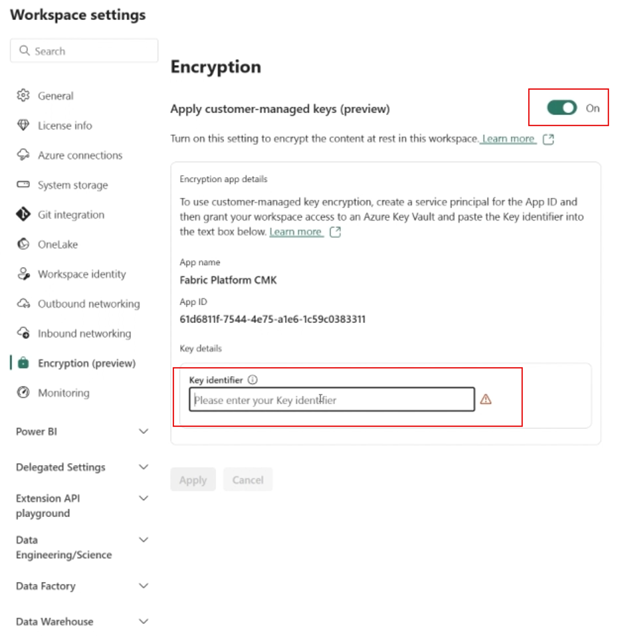Click the OneLake icon in sidebar
This screenshot has width=625, height=636.
[24, 244]
